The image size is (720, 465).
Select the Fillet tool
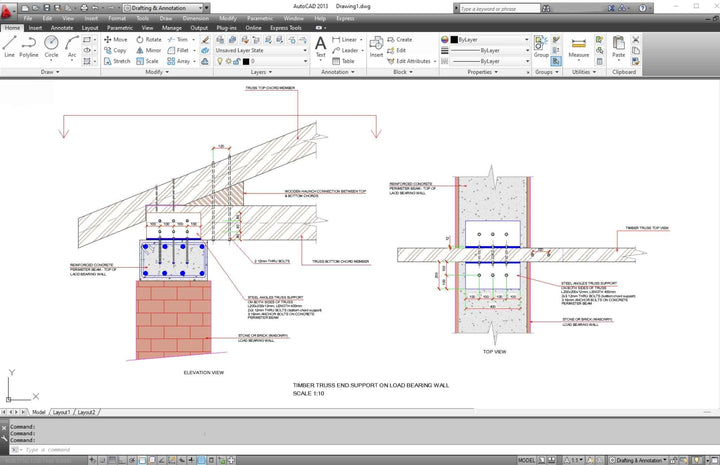(178, 50)
